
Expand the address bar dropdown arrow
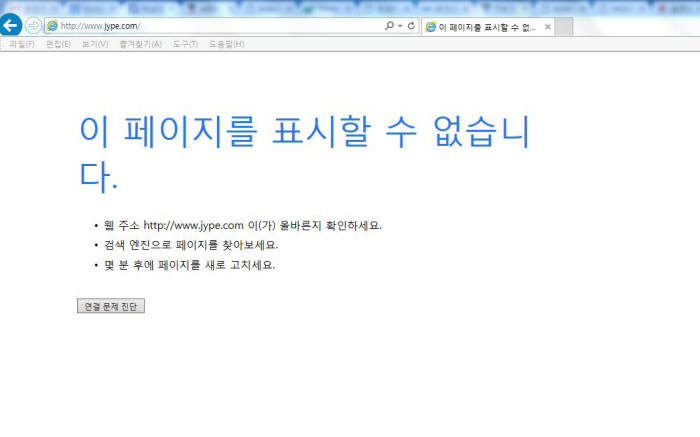click(x=400, y=26)
